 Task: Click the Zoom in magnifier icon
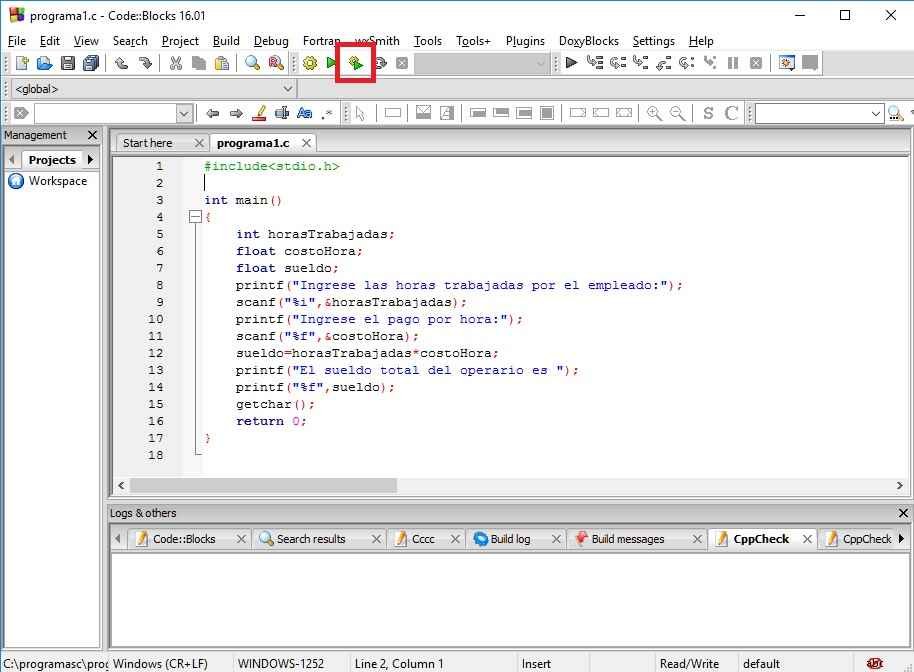[x=654, y=114]
